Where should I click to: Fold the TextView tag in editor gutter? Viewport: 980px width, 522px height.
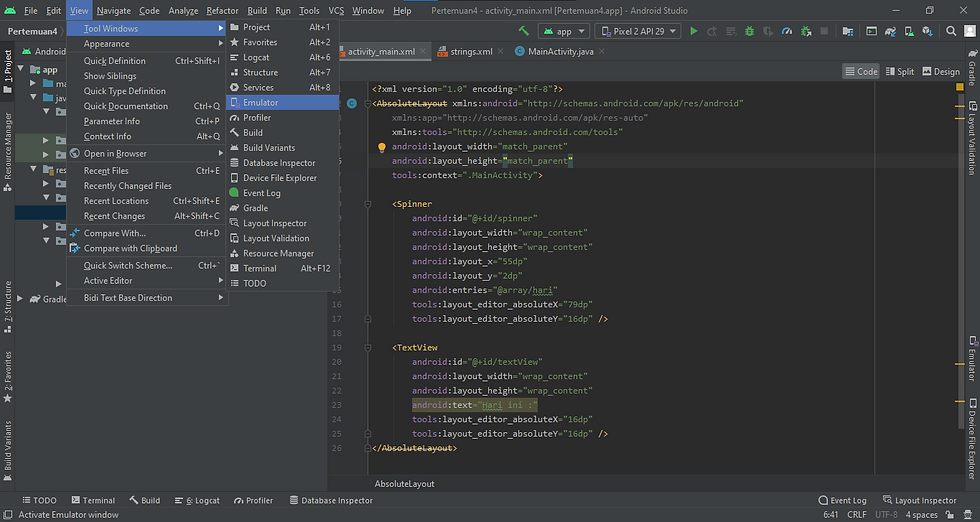368,348
